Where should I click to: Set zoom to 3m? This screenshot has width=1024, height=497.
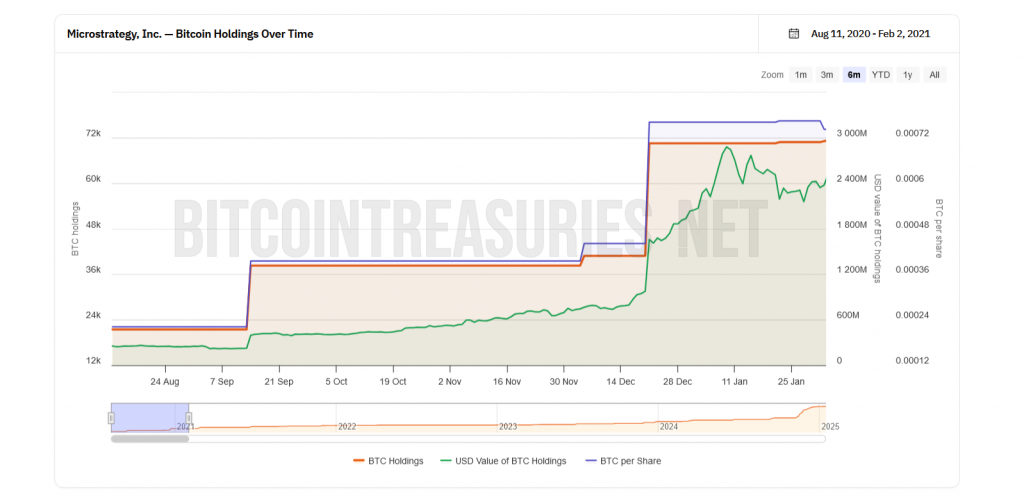pos(827,75)
